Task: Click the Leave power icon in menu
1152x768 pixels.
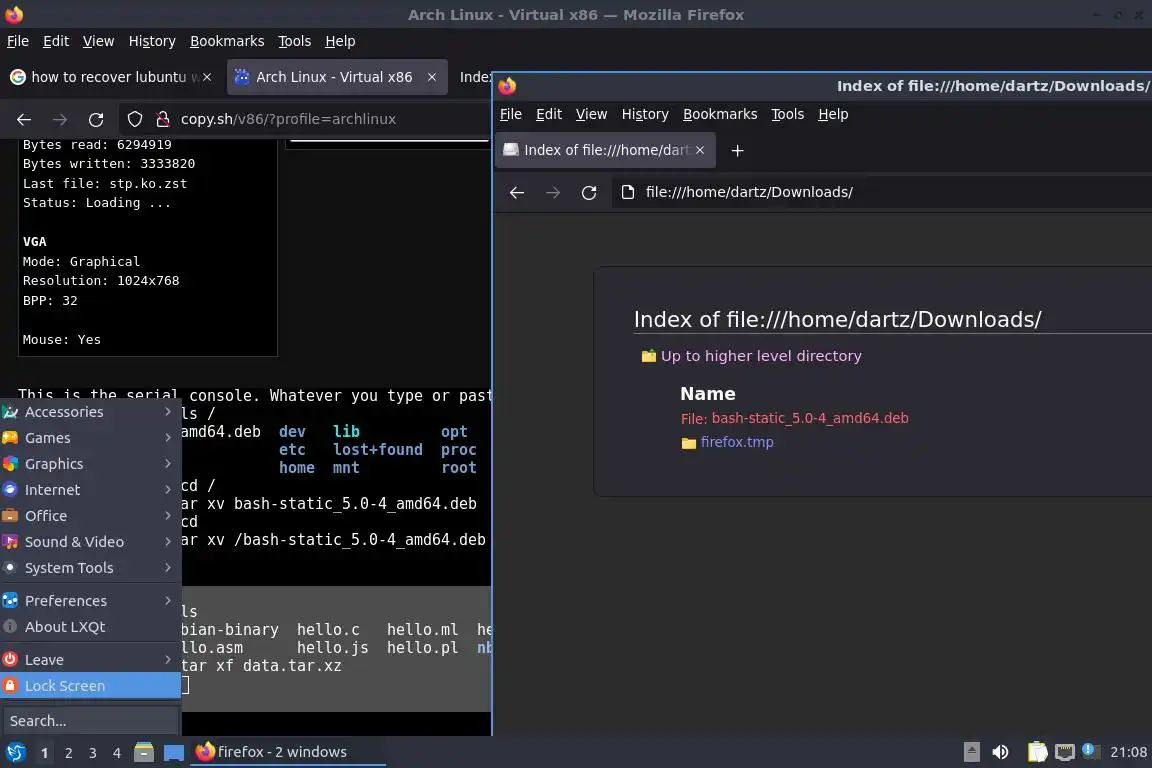Action: point(10,659)
